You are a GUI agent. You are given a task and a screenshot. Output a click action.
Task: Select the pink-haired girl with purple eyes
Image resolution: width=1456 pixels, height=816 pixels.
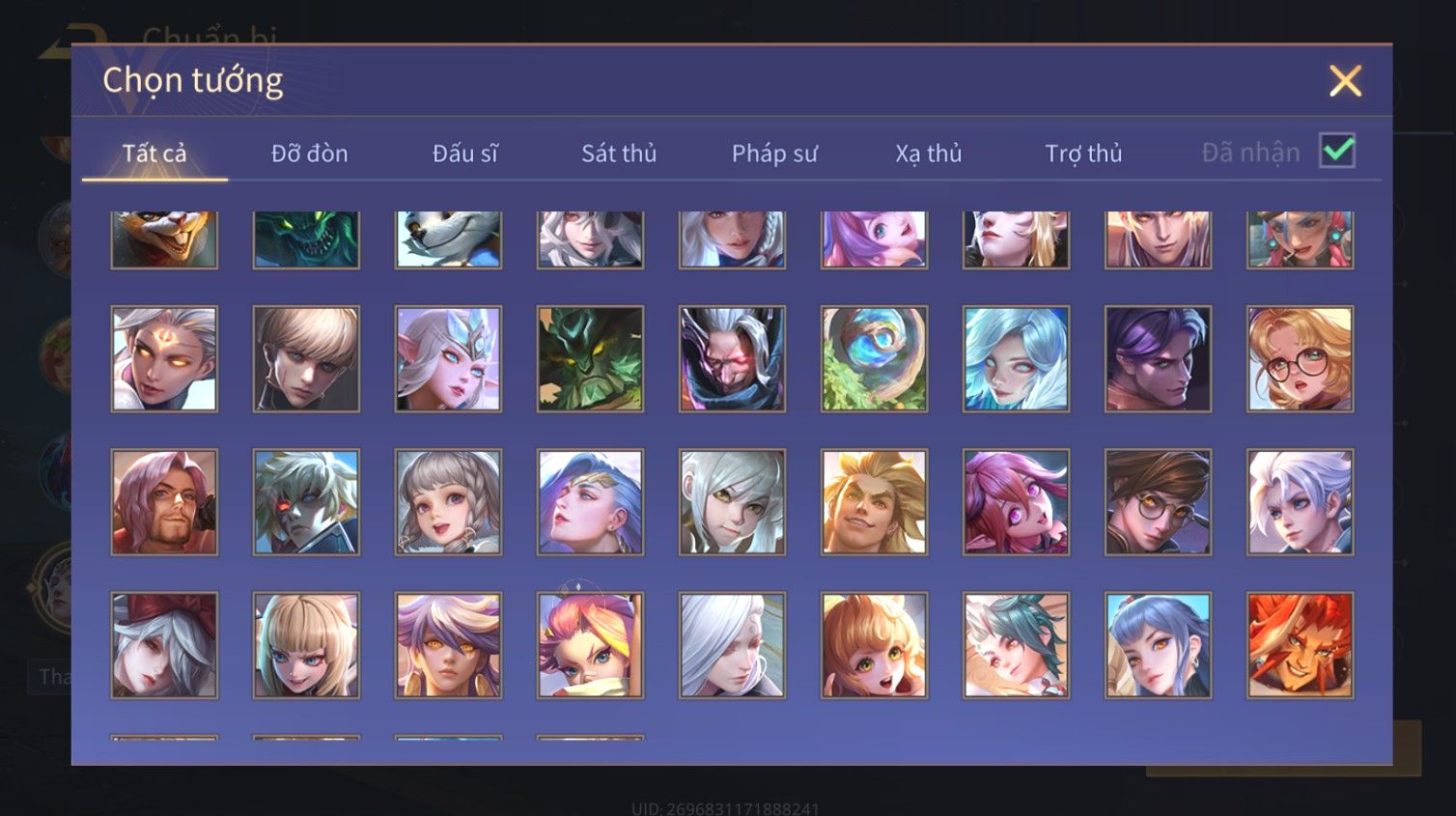coord(1016,502)
